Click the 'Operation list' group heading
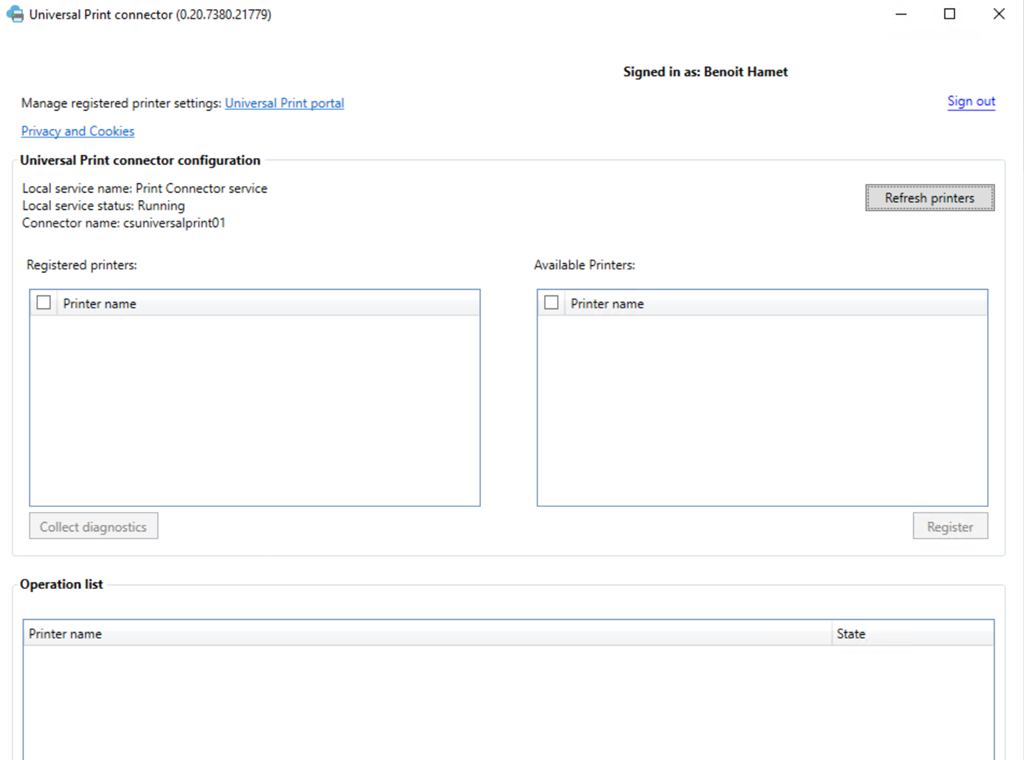1024x760 pixels. (x=61, y=584)
